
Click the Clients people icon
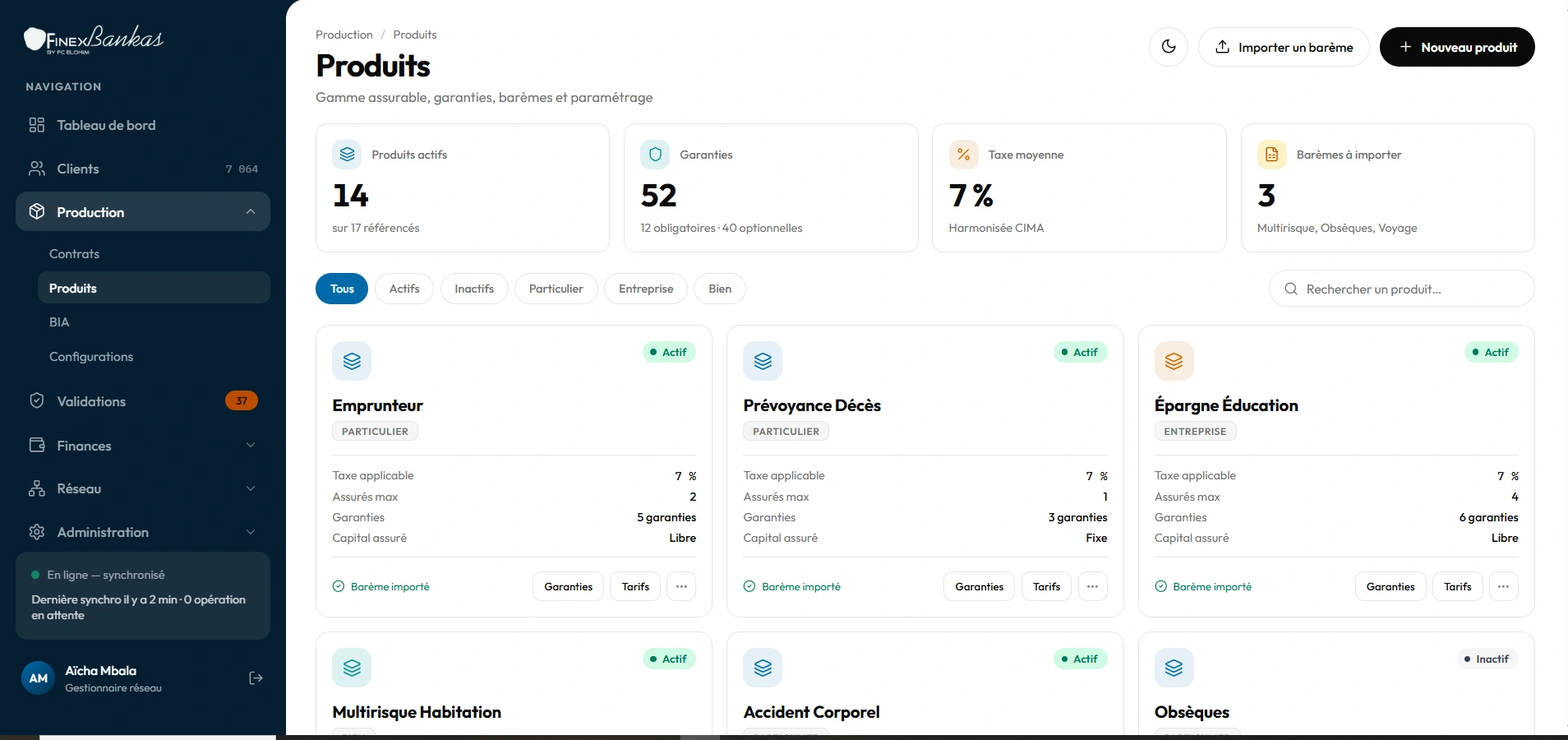[x=37, y=169]
